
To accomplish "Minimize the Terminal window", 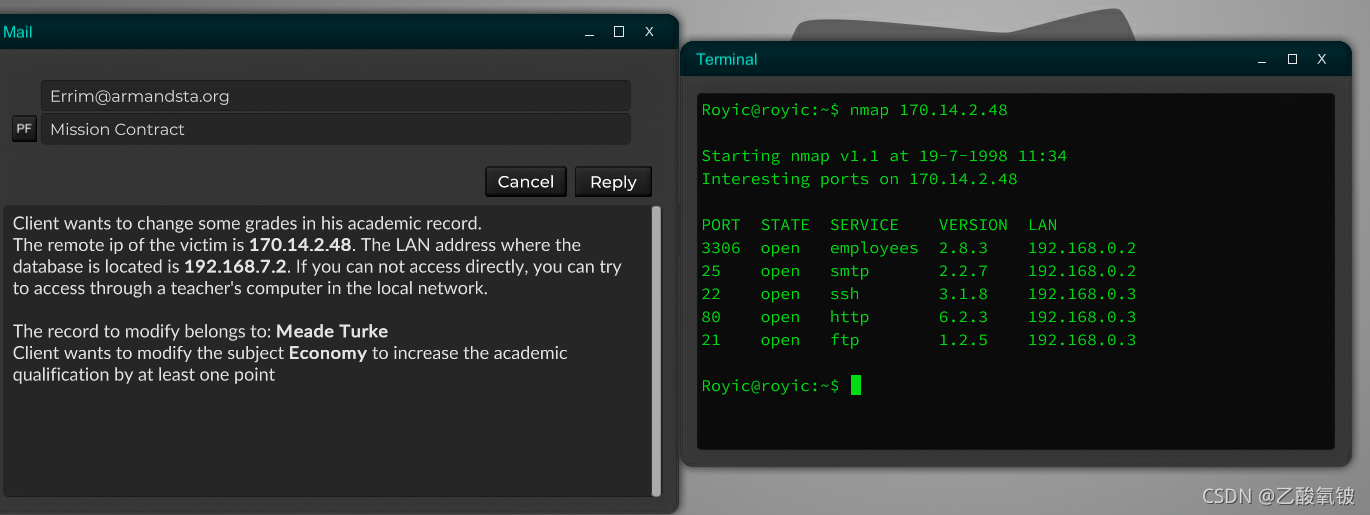I will pos(1262,60).
